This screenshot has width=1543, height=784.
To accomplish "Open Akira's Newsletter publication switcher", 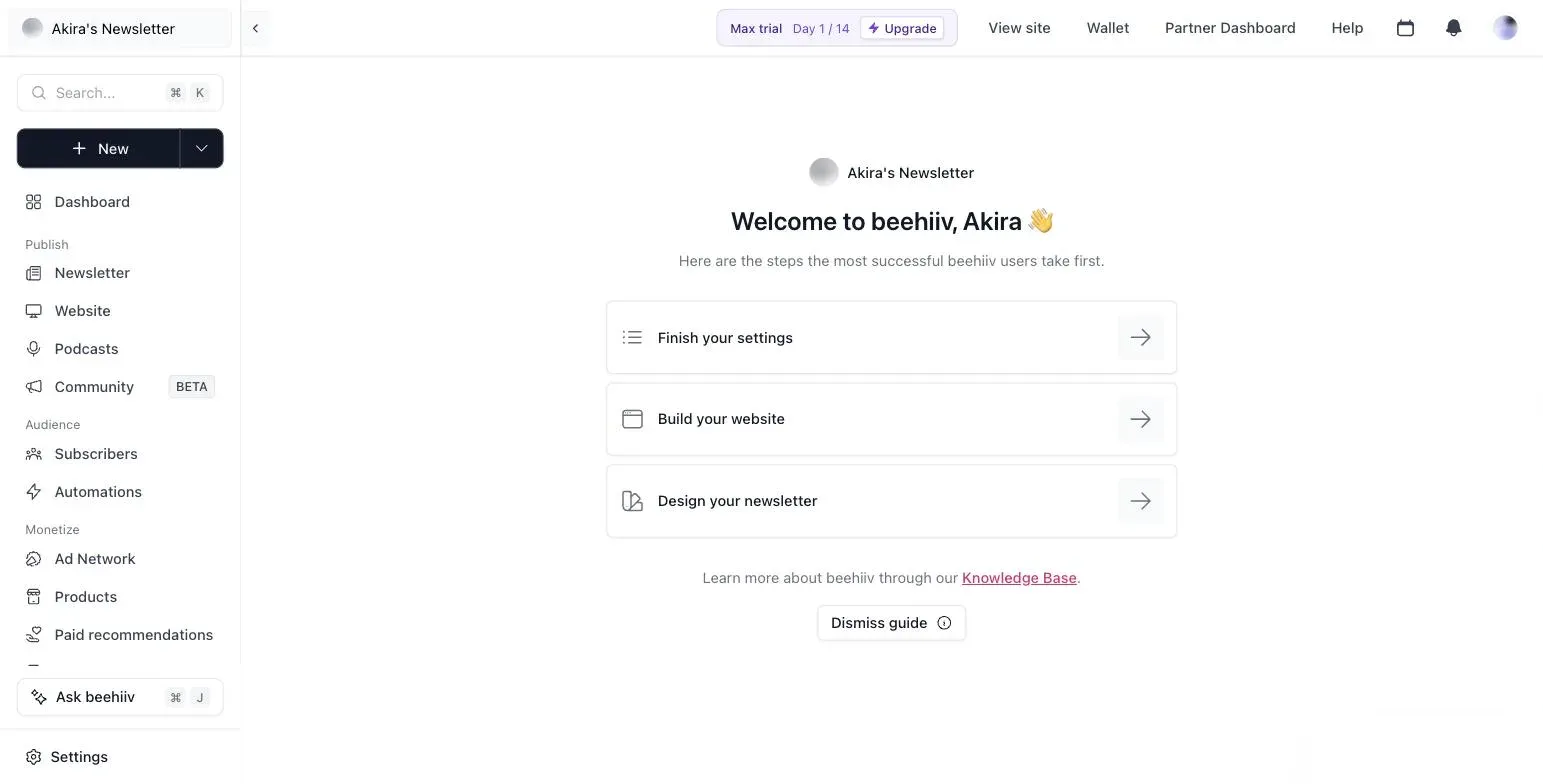I will coord(120,28).
